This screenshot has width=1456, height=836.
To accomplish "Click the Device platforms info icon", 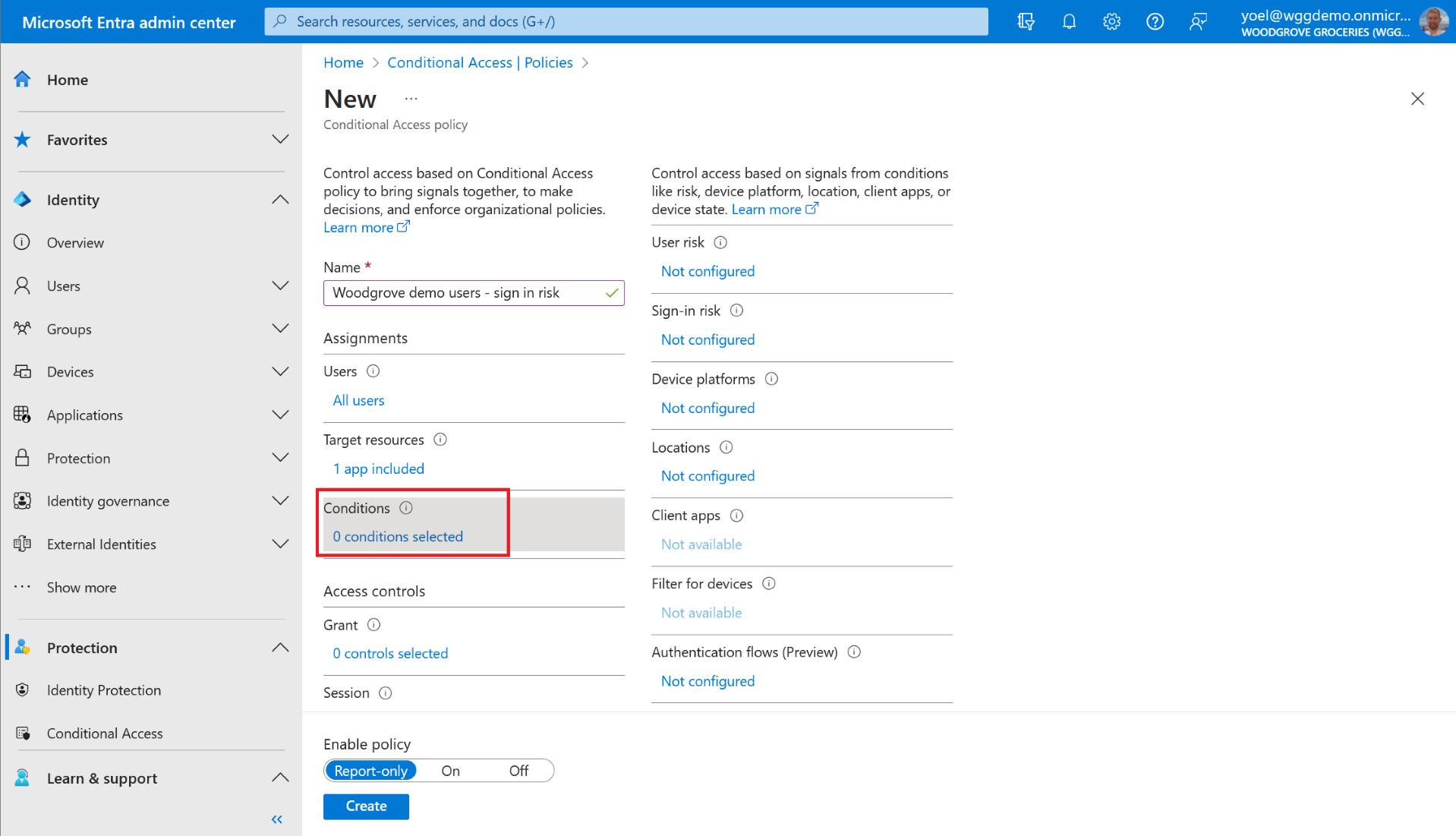I will point(771,379).
